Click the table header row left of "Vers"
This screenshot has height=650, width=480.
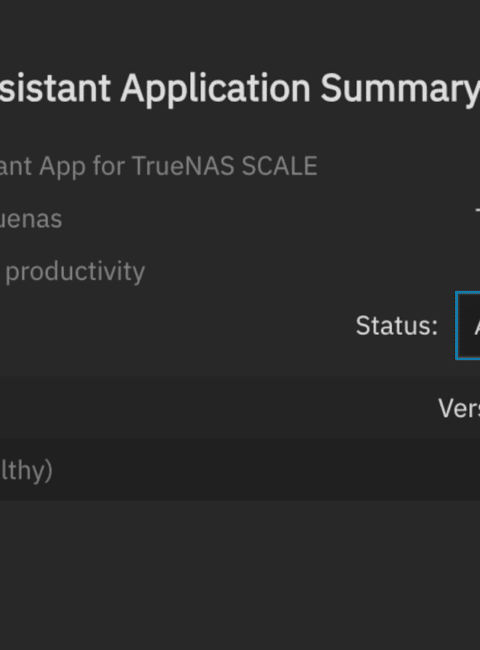point(216,407)
